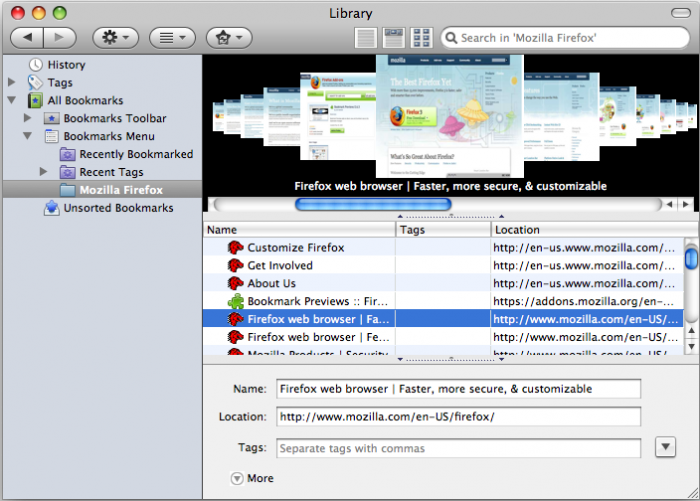The image size is (700, 501).
Task: Sort by the Tags column header
Action: click(443, 230)
